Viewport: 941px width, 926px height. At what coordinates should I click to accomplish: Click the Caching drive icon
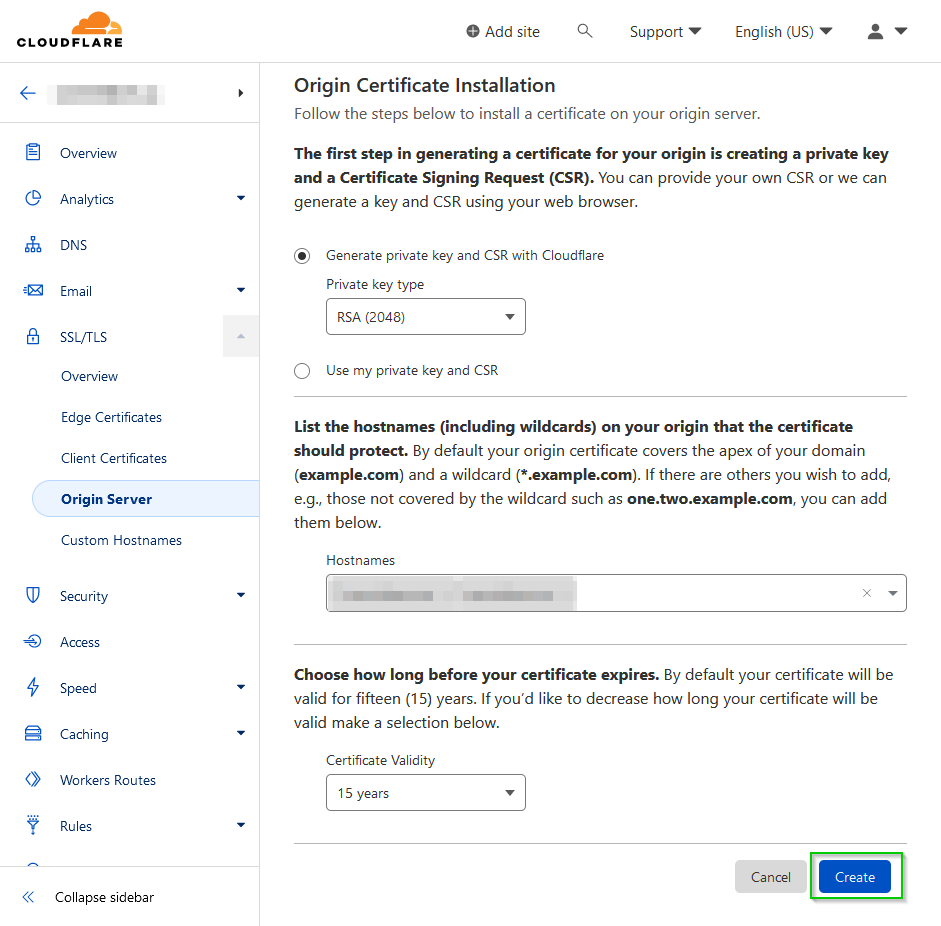(33, 734)
